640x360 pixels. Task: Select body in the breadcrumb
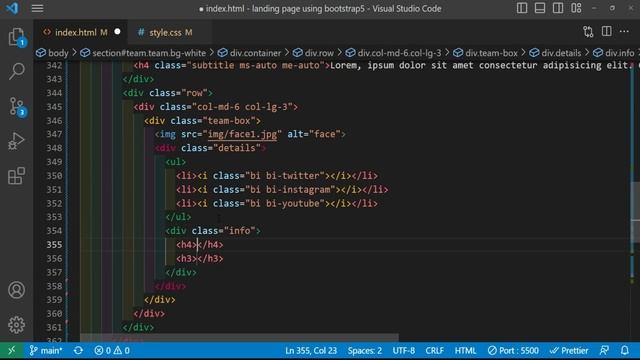53,53
